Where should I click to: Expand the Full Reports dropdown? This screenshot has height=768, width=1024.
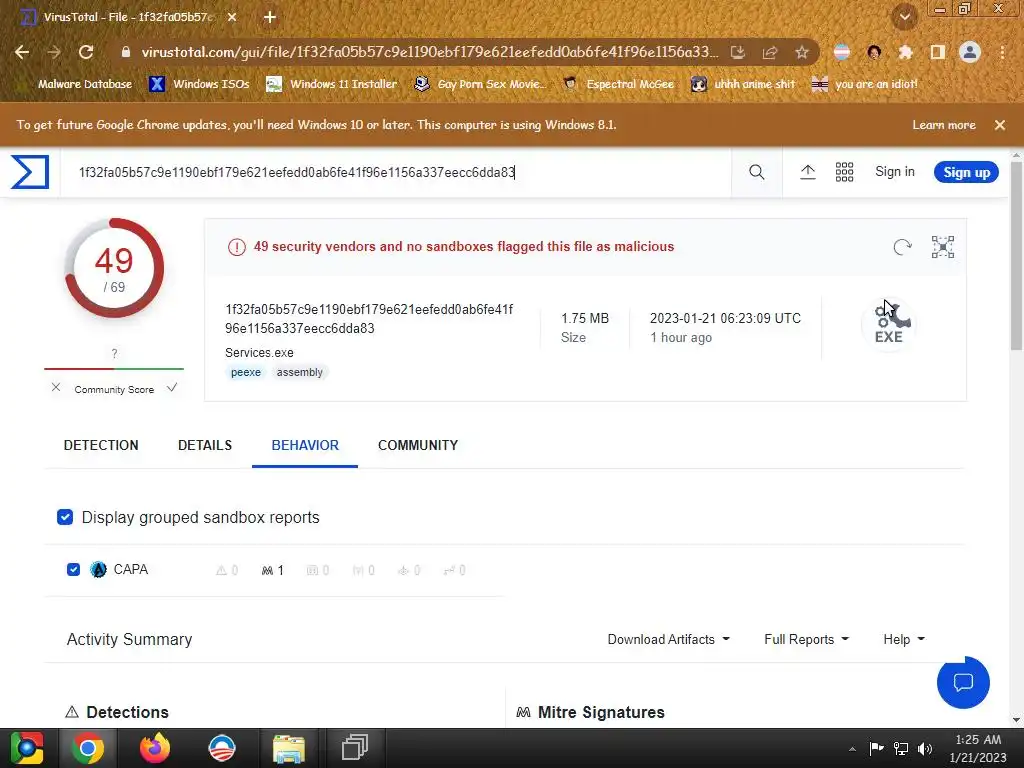pos(806,639)
